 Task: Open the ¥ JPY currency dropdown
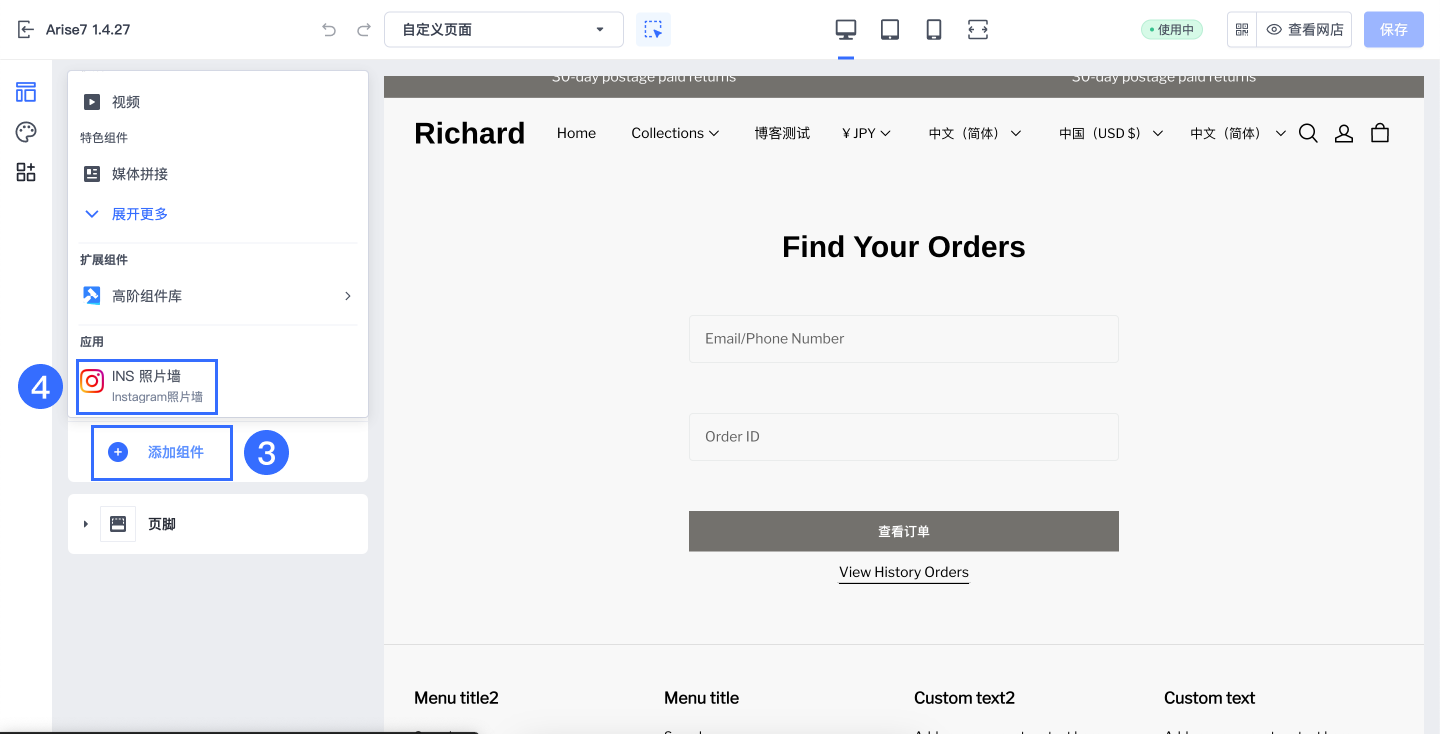point(866,133)
